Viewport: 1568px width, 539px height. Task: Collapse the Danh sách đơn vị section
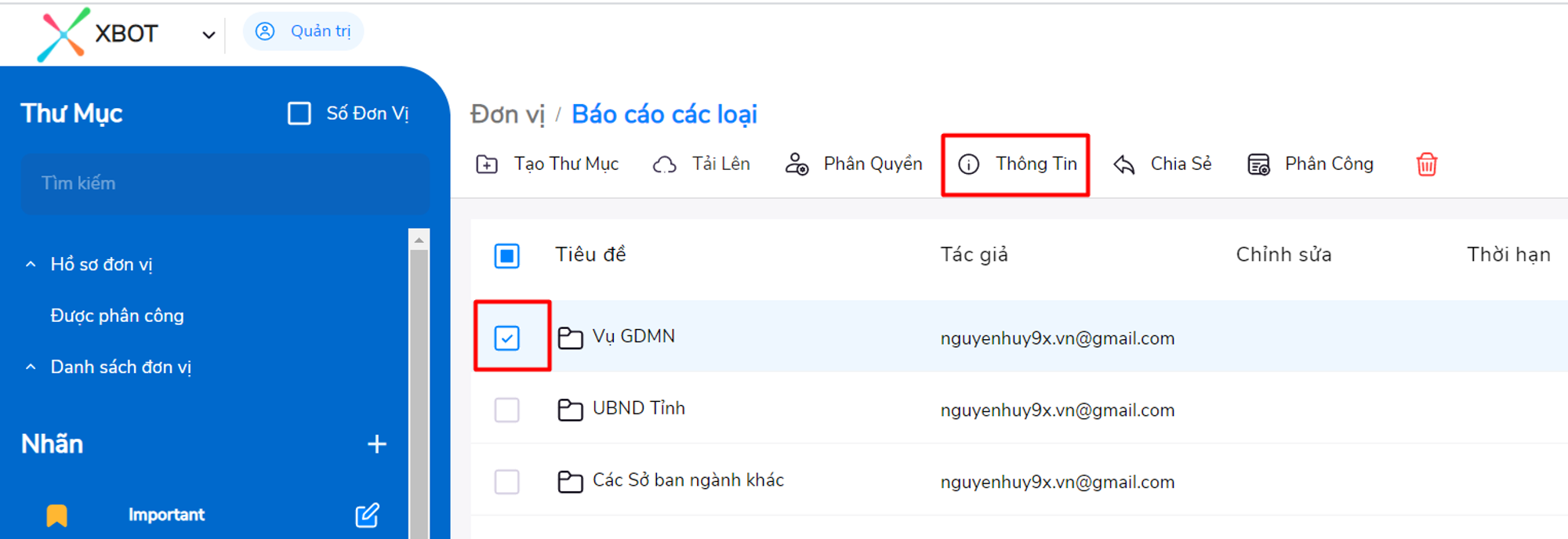(x=31, y=367)
